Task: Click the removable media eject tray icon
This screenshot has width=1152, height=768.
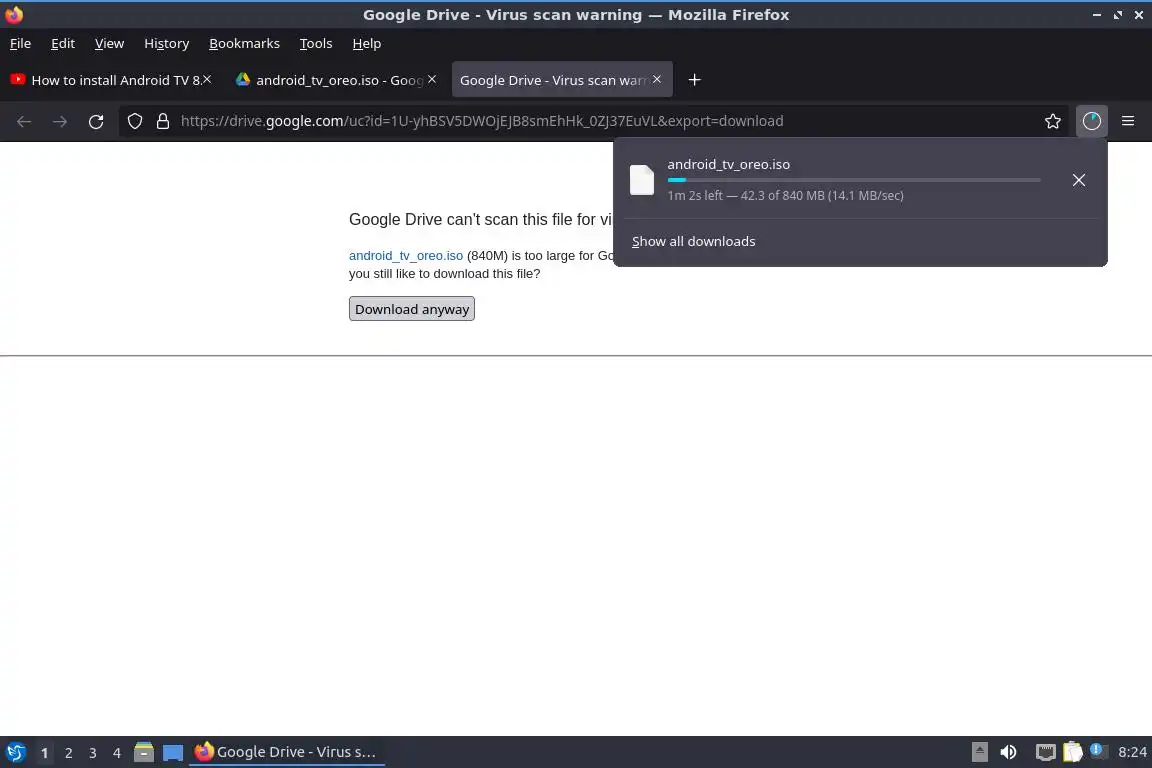Action: pyautogui.click(x=979, y=752)
